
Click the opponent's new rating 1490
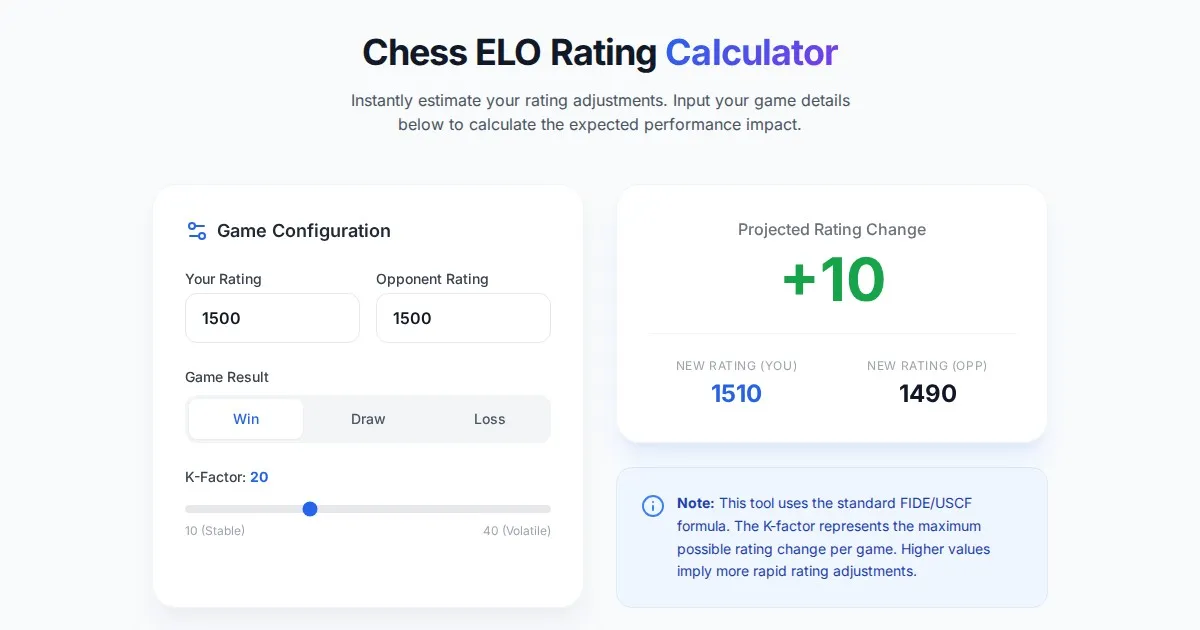click(927, 394)
